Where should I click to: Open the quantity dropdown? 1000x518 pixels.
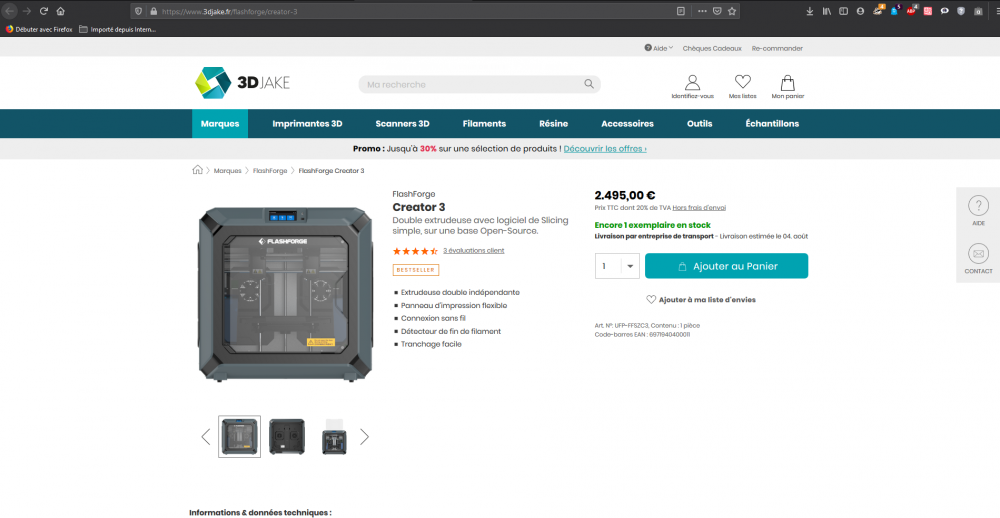click(630, 266)
